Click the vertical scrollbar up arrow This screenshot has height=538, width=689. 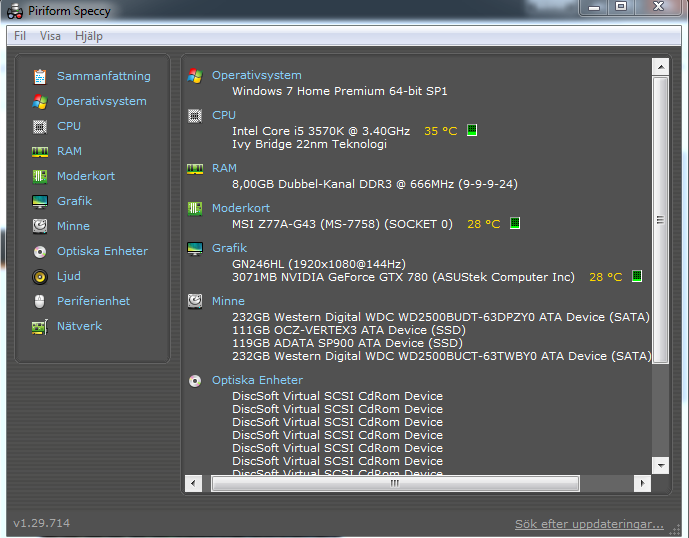(660, 67)
